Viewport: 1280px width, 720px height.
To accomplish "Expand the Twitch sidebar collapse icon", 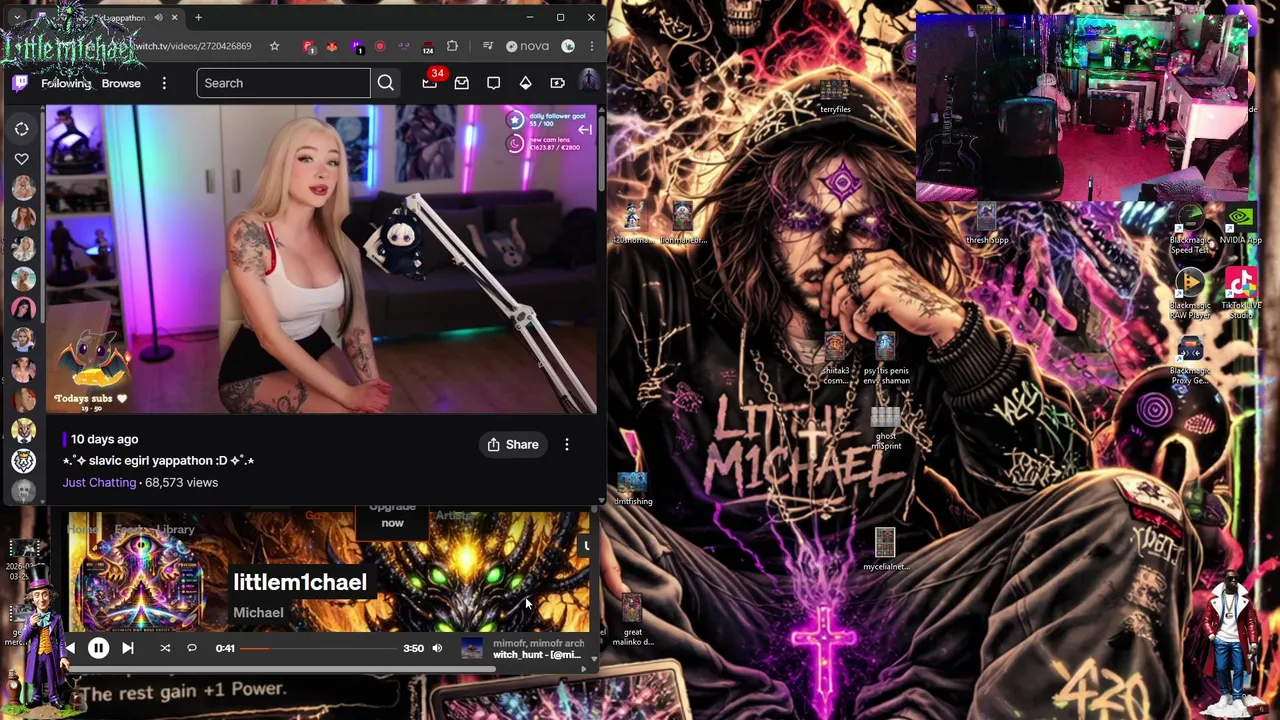I will pyautogui.click(x=21, y=128).
